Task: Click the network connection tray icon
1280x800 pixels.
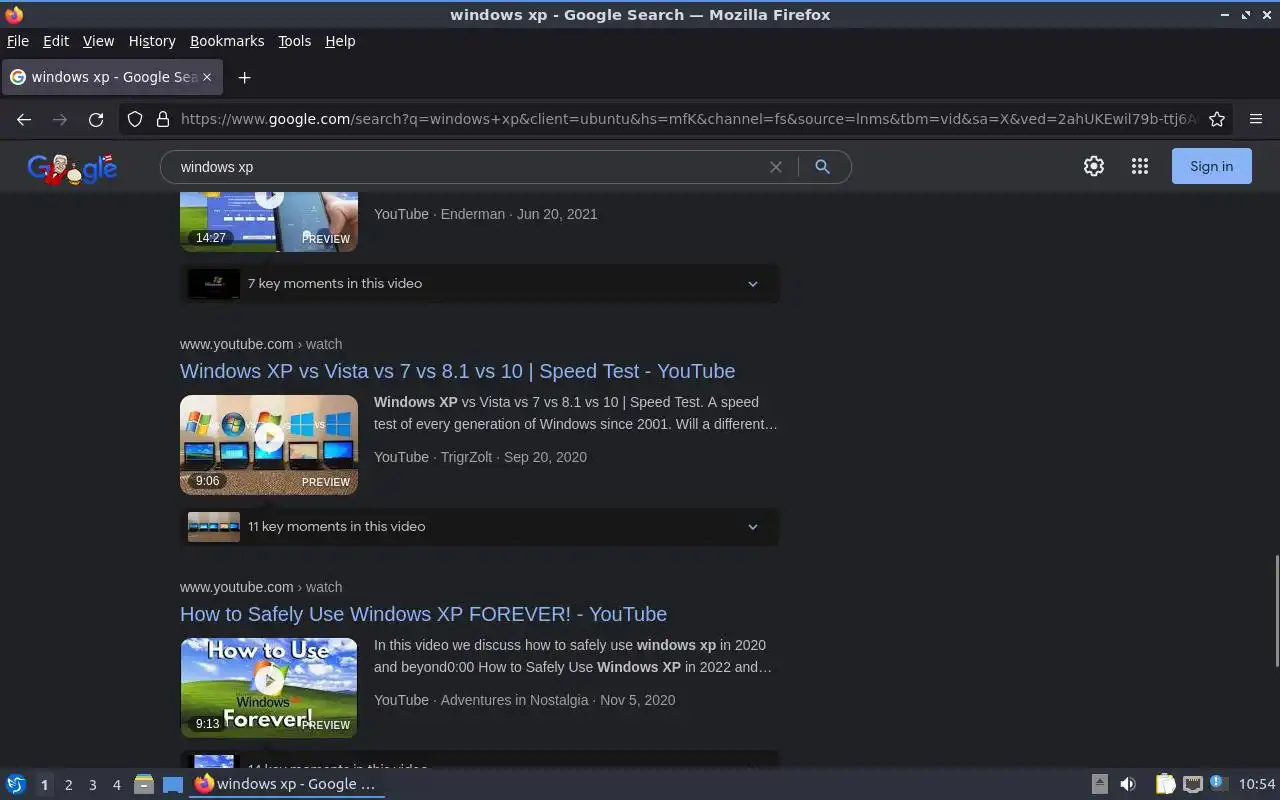Action: pos(1192,784)
